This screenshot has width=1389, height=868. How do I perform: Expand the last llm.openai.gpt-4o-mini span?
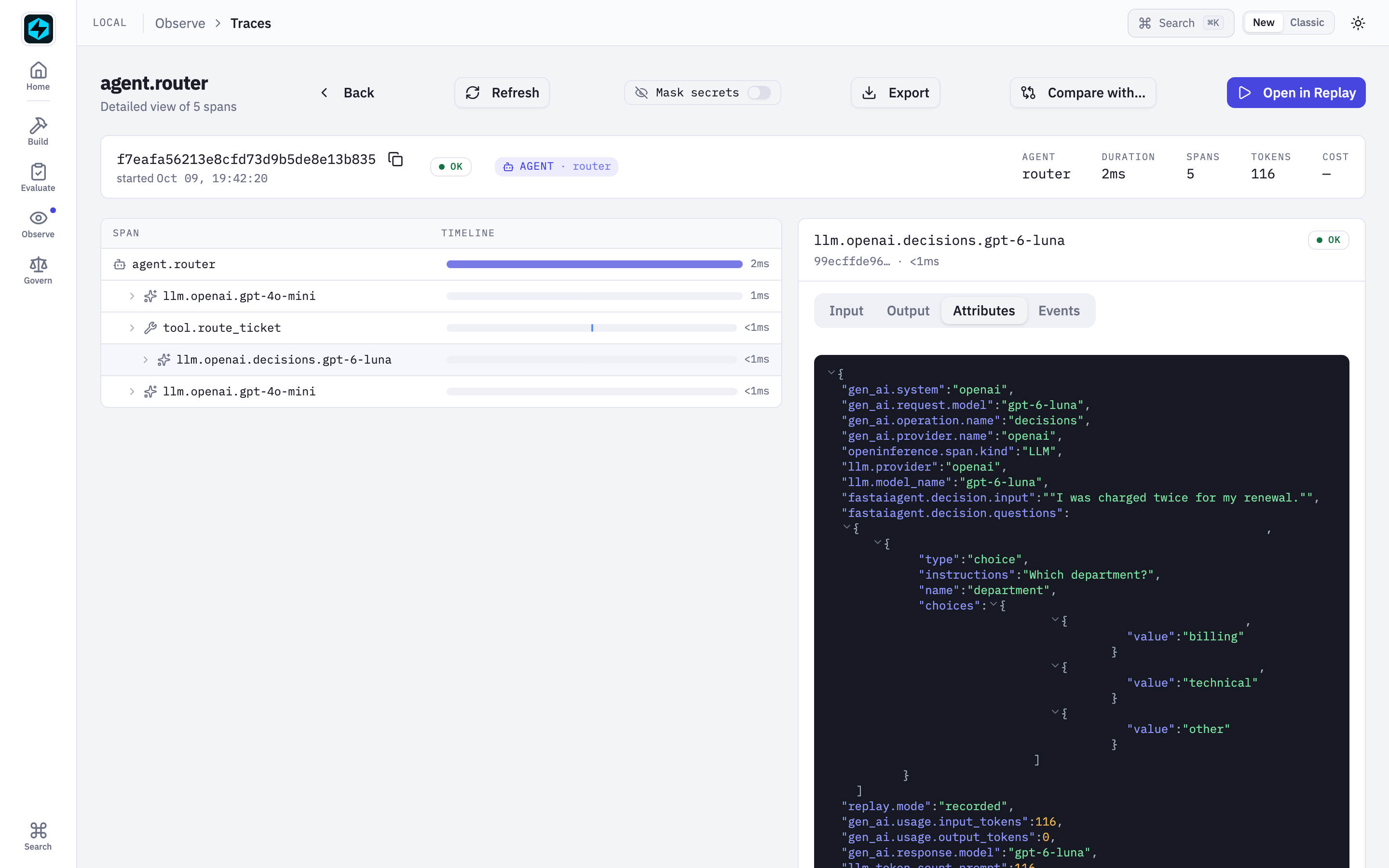tap(132, 392)
